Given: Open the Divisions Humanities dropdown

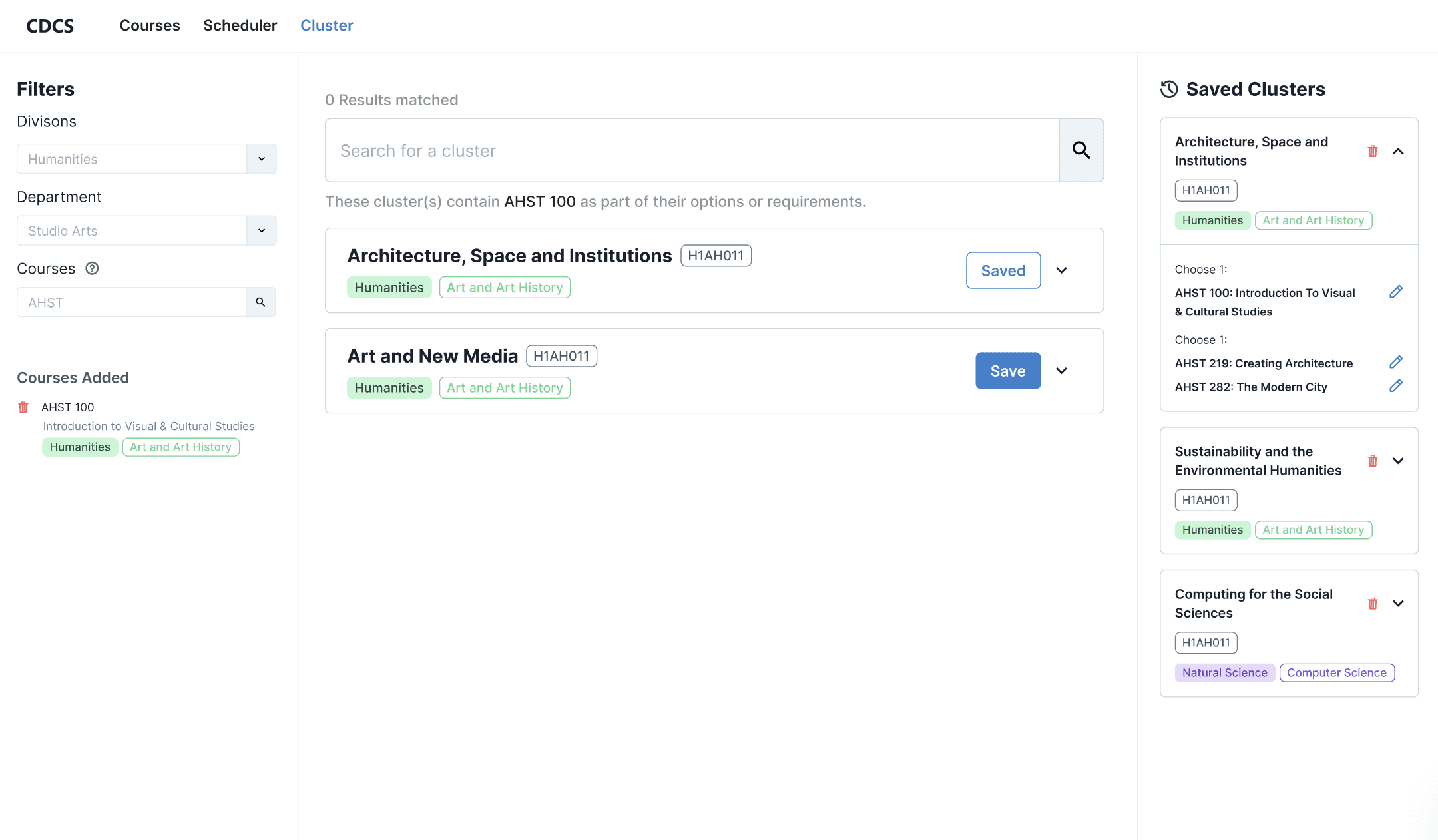Looking at the screenshot, I should tap(262, 159).
